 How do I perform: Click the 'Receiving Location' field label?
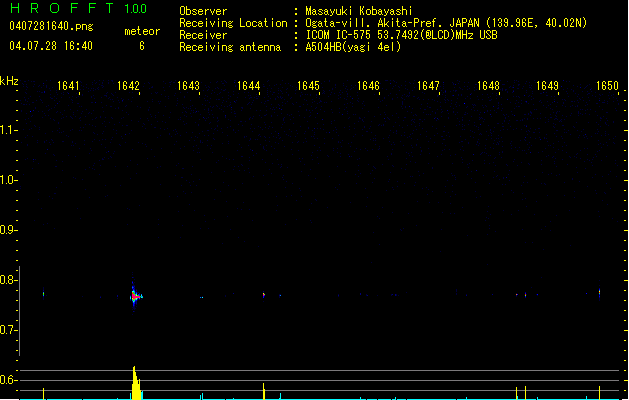coord(233,23)
